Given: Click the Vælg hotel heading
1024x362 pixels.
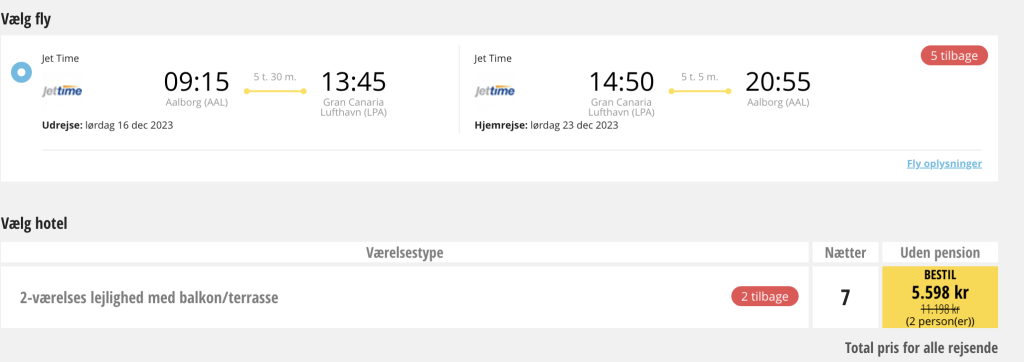Looking at the screenshot, I should pos(35,223).
